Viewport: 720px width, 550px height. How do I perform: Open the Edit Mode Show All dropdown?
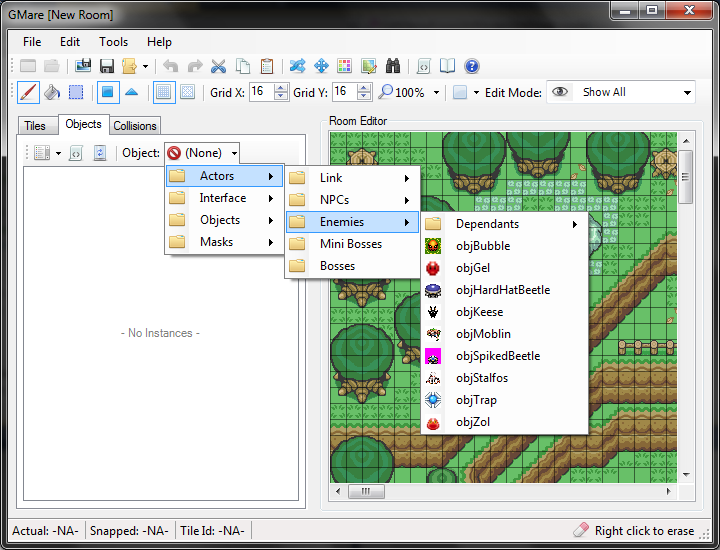pos(621,92)
